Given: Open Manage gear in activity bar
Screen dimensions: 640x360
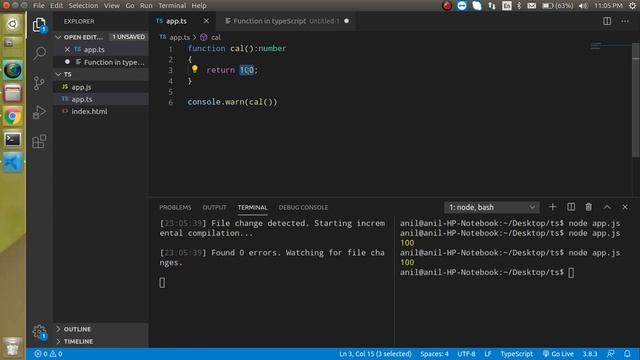Looking at the screenshot, I should pos(39,331).
